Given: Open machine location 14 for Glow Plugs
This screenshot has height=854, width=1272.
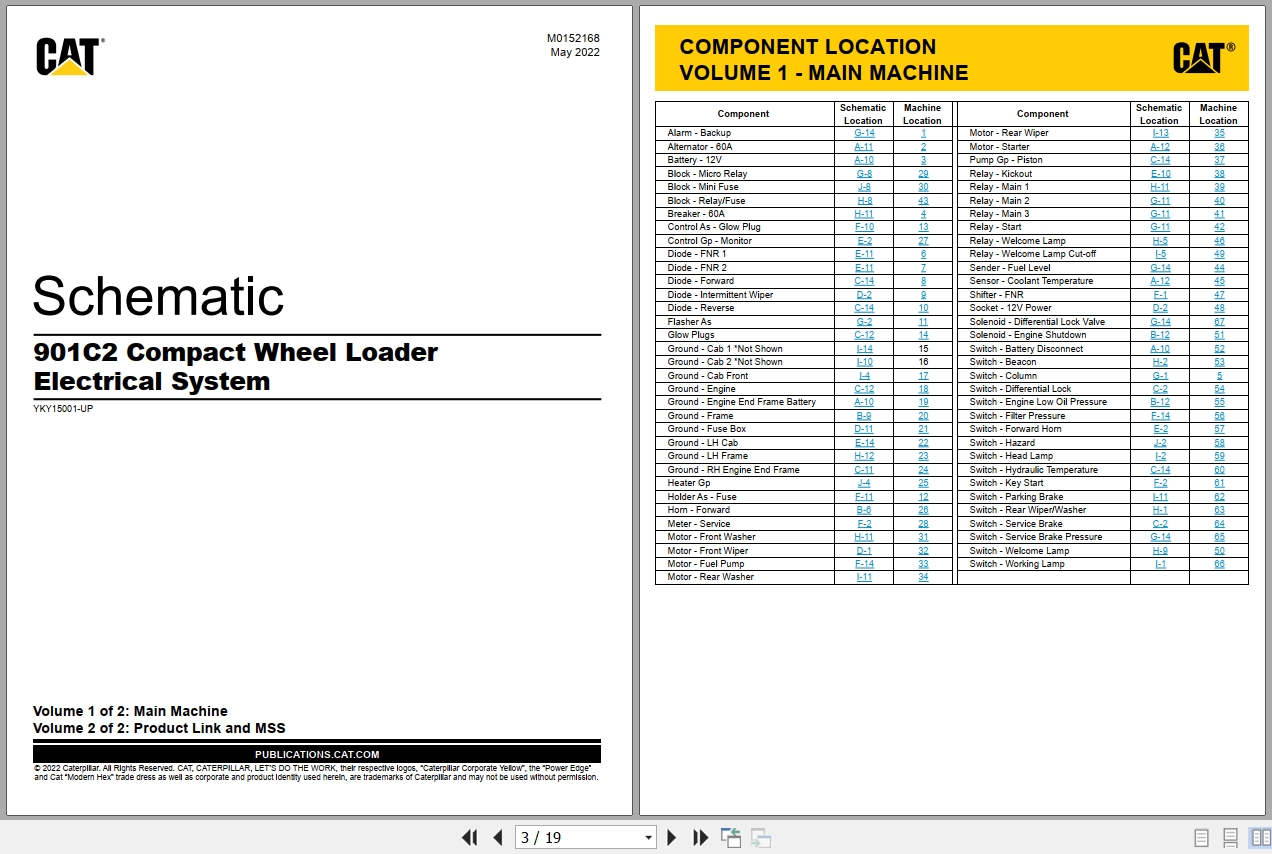Looking at the screenshot, I should [x=923, y=335].
